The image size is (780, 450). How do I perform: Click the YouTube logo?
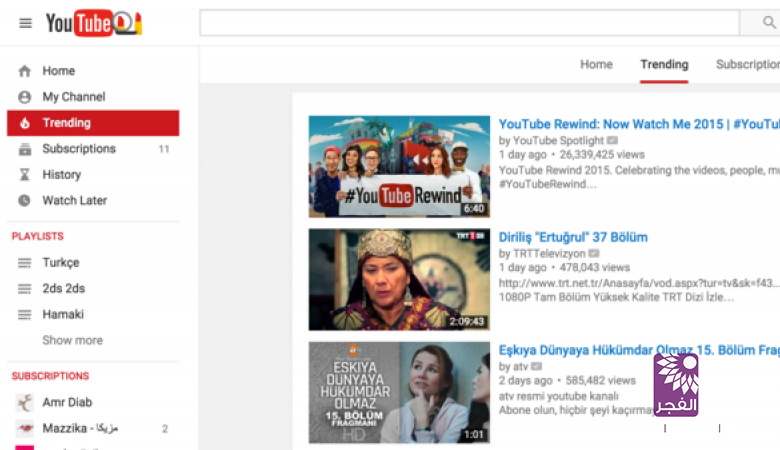(93, 23)
